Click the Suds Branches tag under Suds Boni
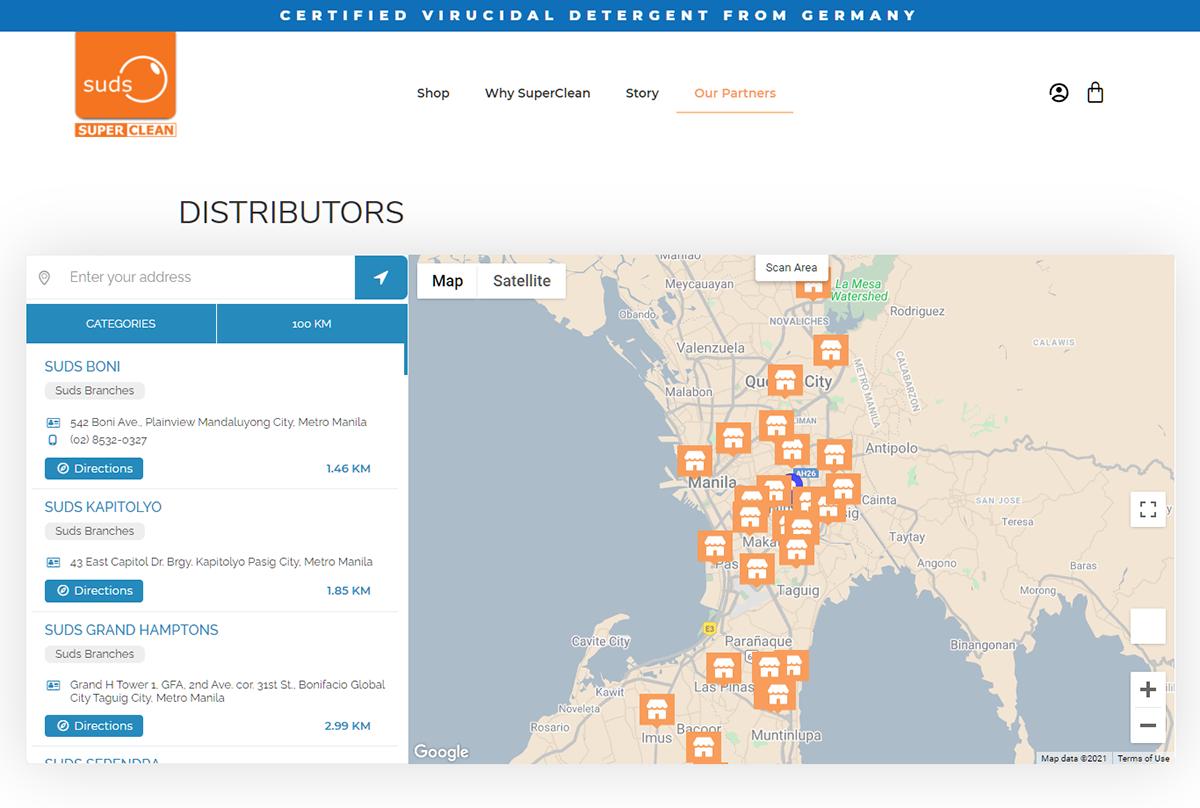 coord(95,391)
